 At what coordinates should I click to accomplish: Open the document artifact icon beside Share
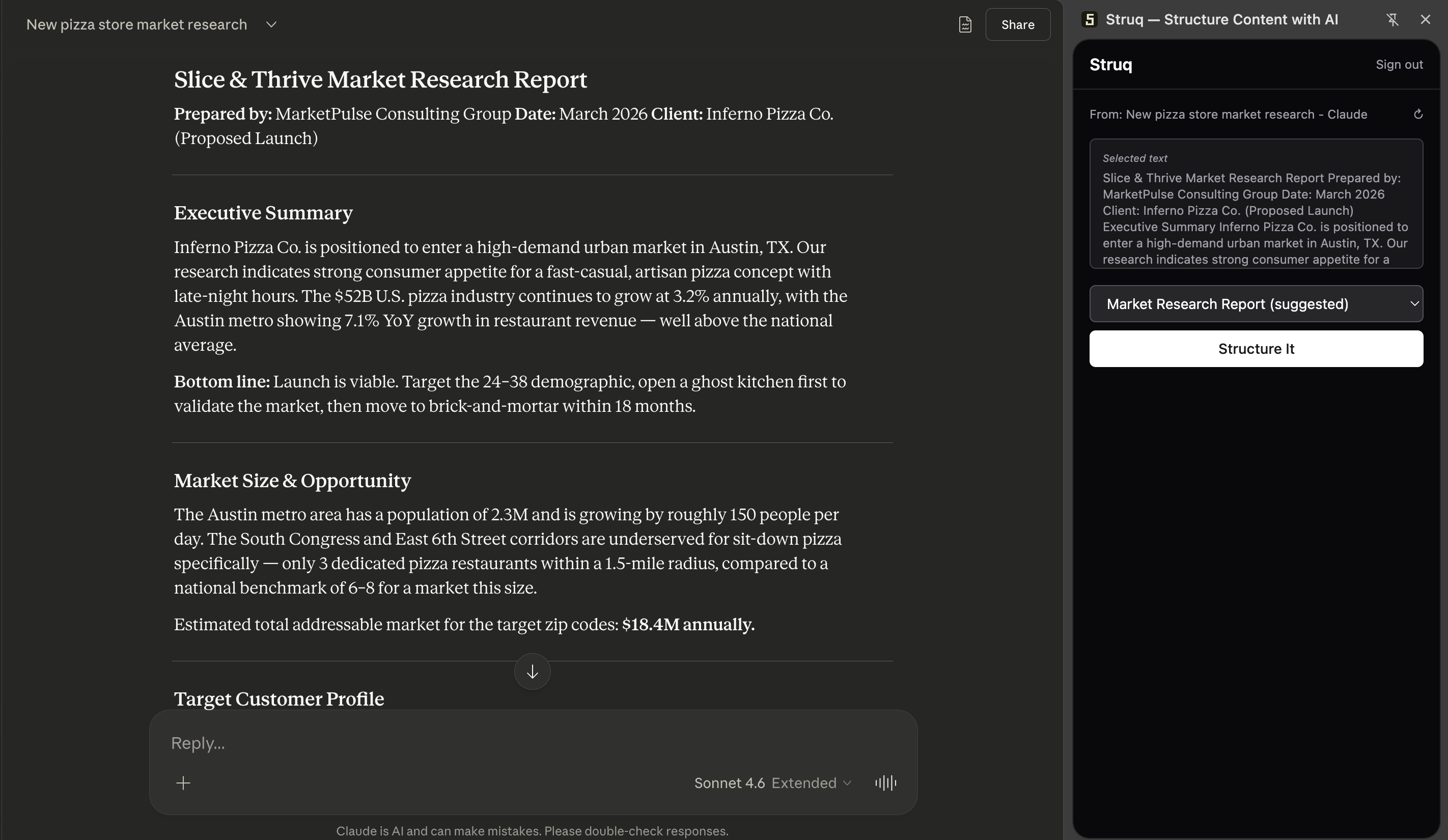965,24
